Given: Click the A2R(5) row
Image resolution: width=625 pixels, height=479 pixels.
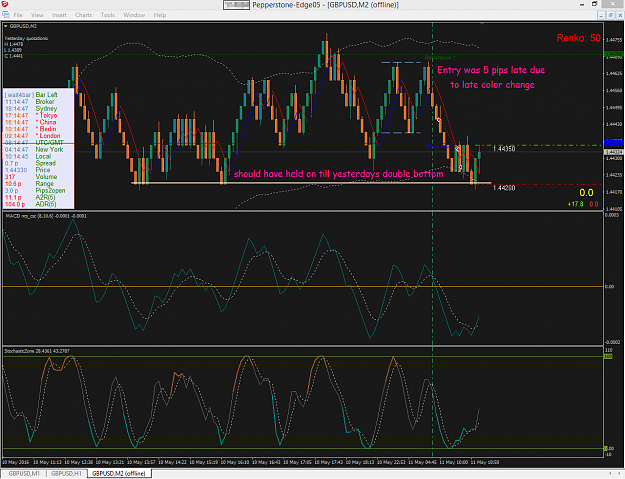Looking at the screenshot, I should (30, 197).
